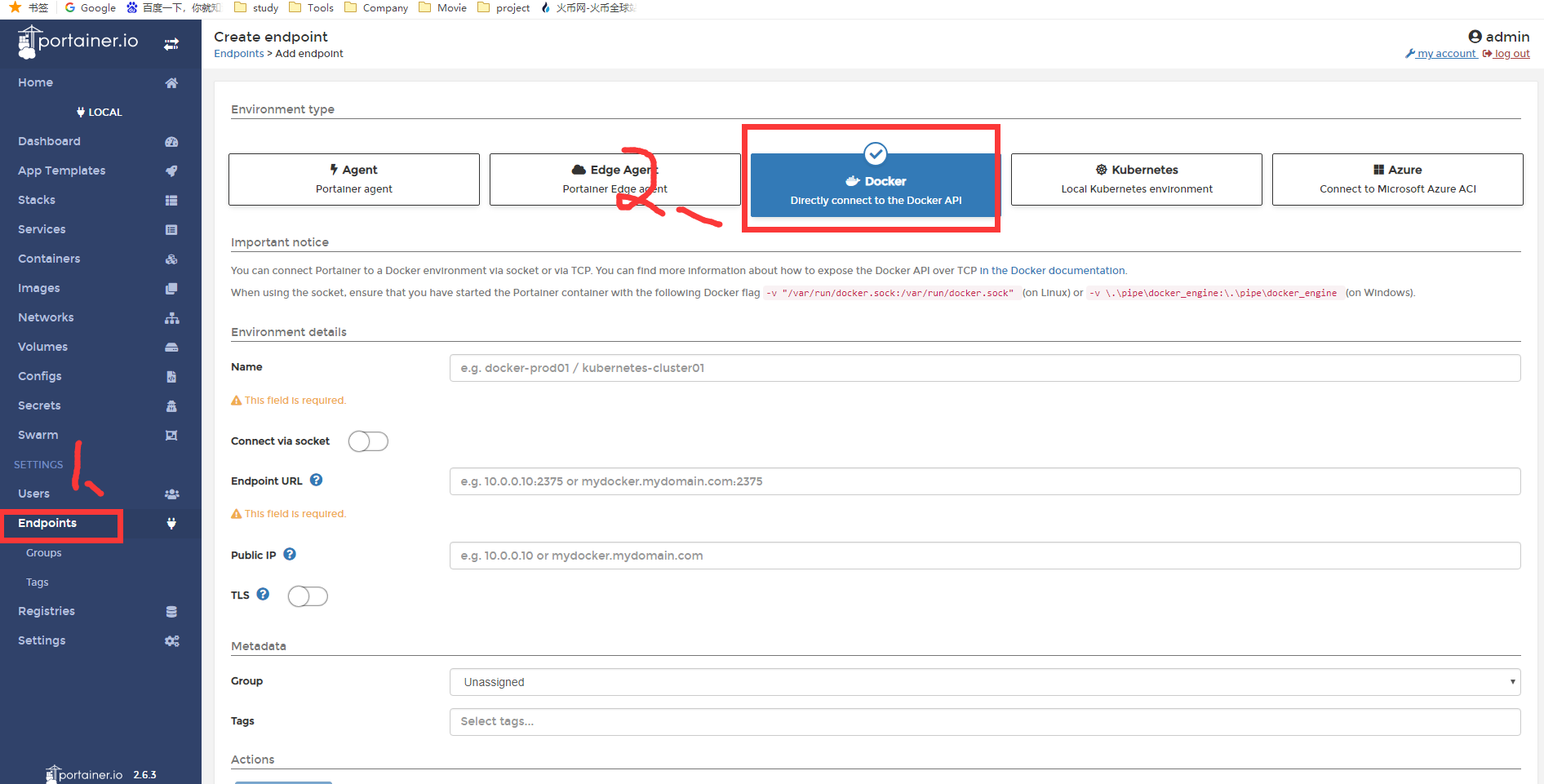1544x784 pixels.
Task: Click the log out link
Action: pos(1506,54)
